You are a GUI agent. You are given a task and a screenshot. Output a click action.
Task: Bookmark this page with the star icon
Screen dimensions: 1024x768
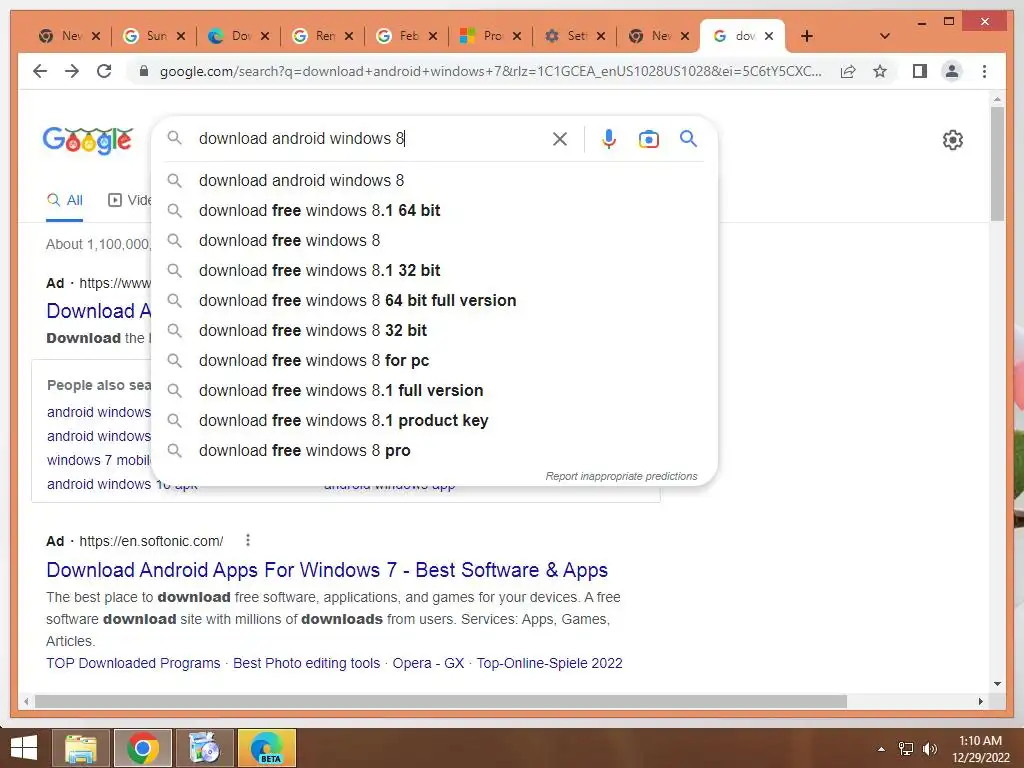880,71
